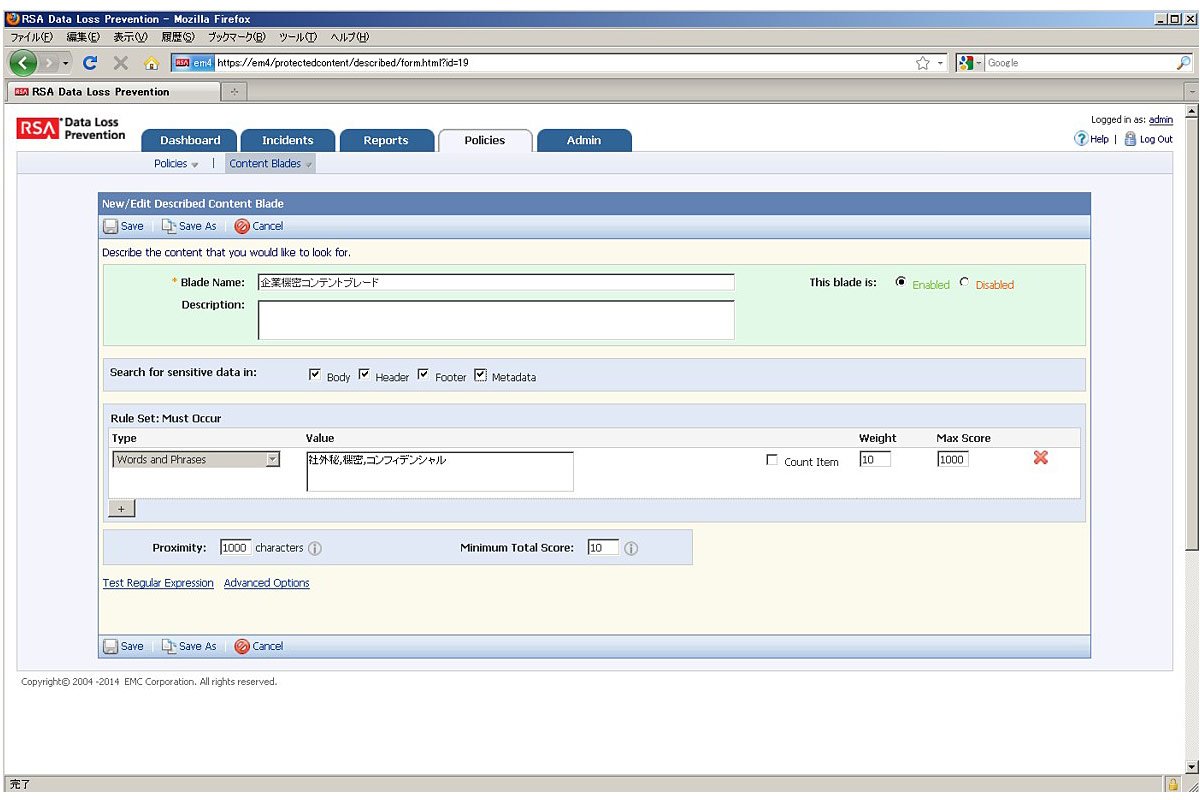This screenshot has width=1200, height=800.
Task: Click the RSA Data Loss Prevention logo
Action: pyautogui.click(x=72, y=129)
